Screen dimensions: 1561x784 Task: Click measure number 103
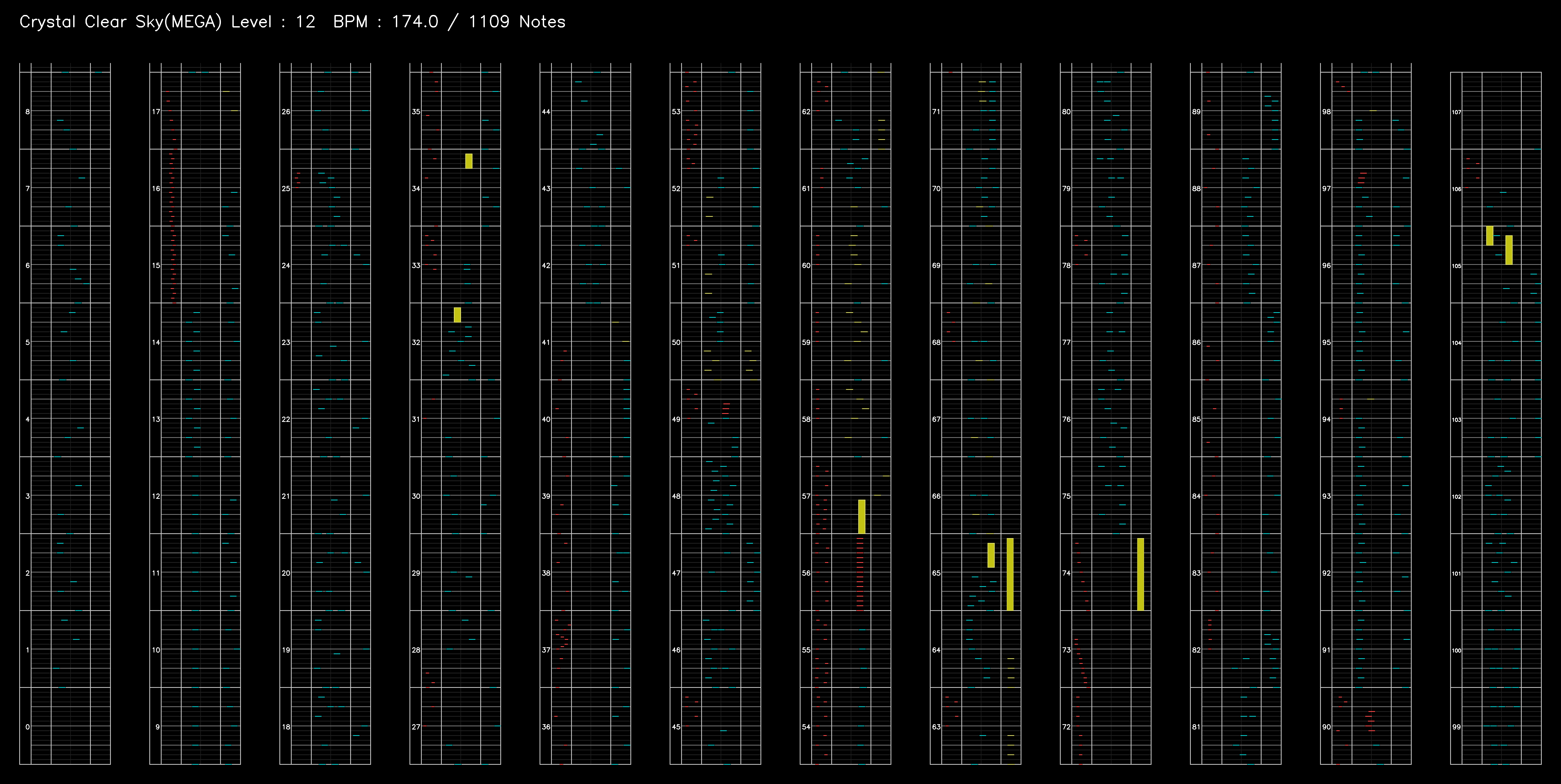point(1457,420)
